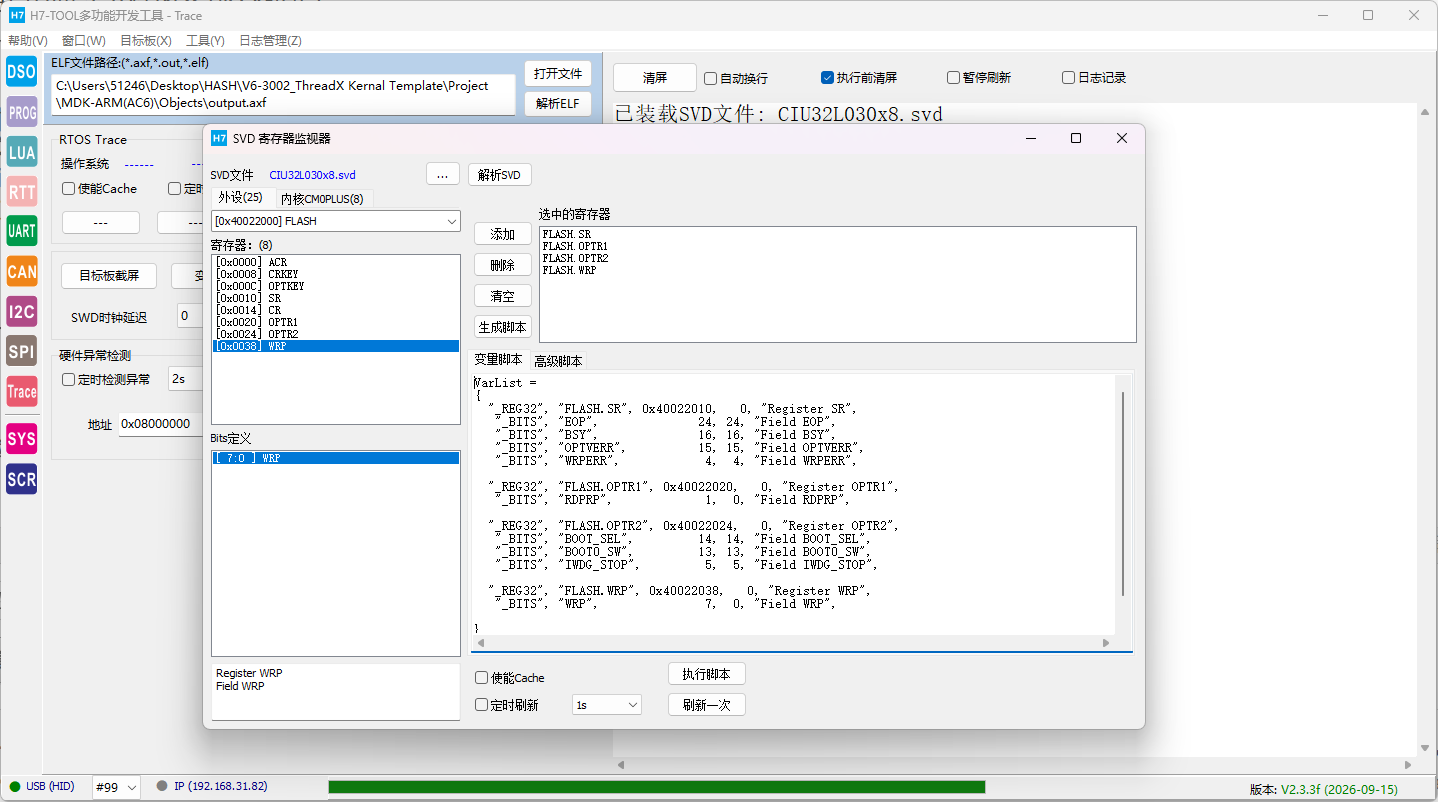Screen dimensions: 1438x802
Task: Open the UART tool icon
Action: [x=21, y=231]
